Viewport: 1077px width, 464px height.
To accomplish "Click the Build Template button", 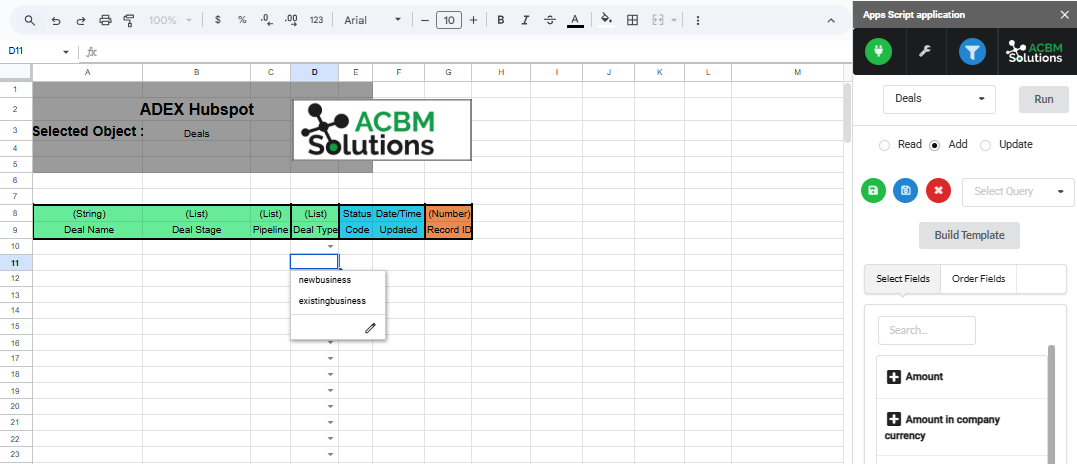I will (969, 235).
